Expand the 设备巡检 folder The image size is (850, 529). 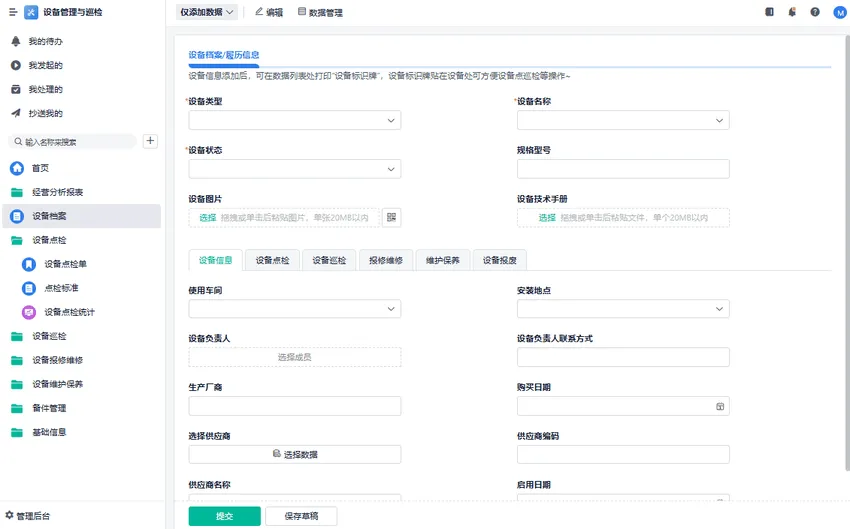pyautogui.click(x=17, y=336)
